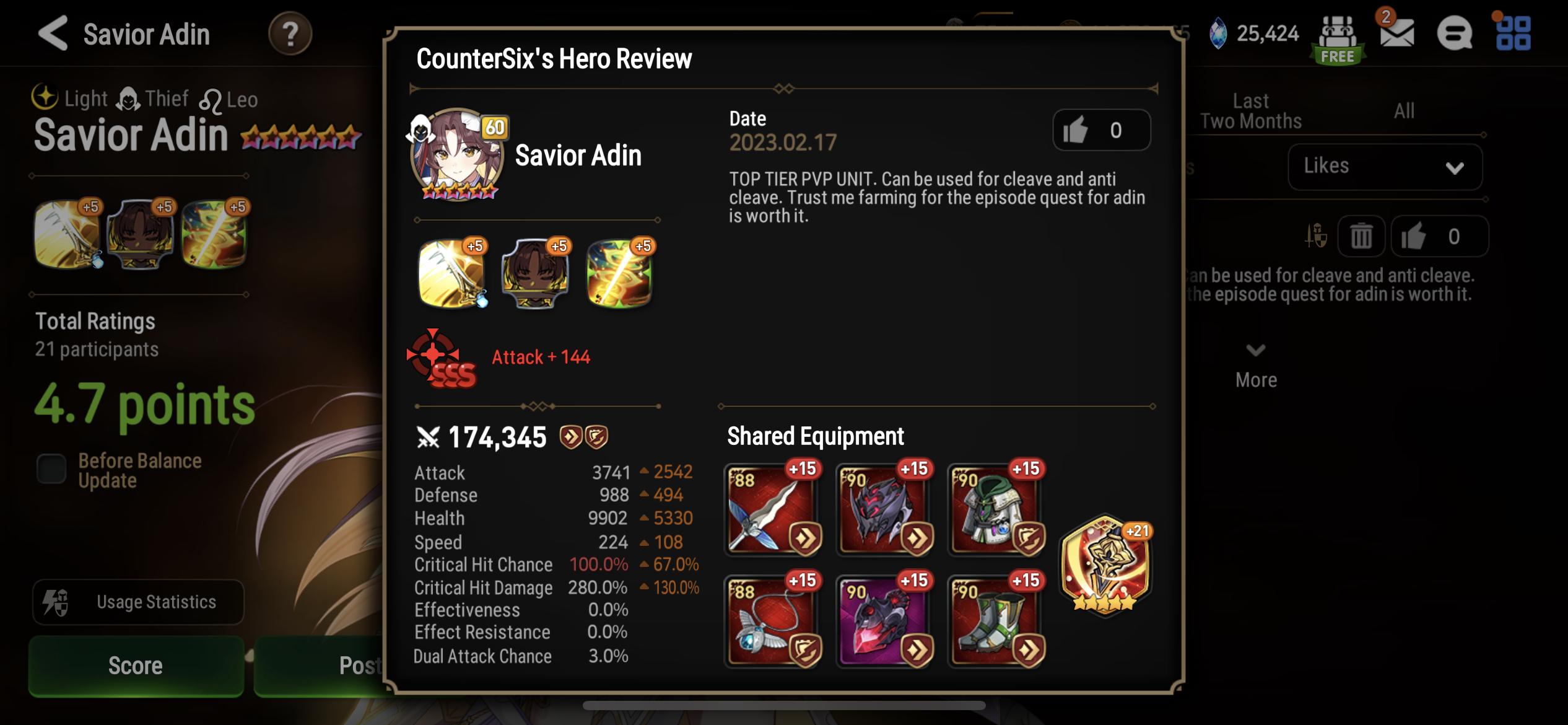Viewport: 1568px width, 725px height.
Task: Delete the review with trash icon
Action: pyautogui.click(x=1361, y=236)
